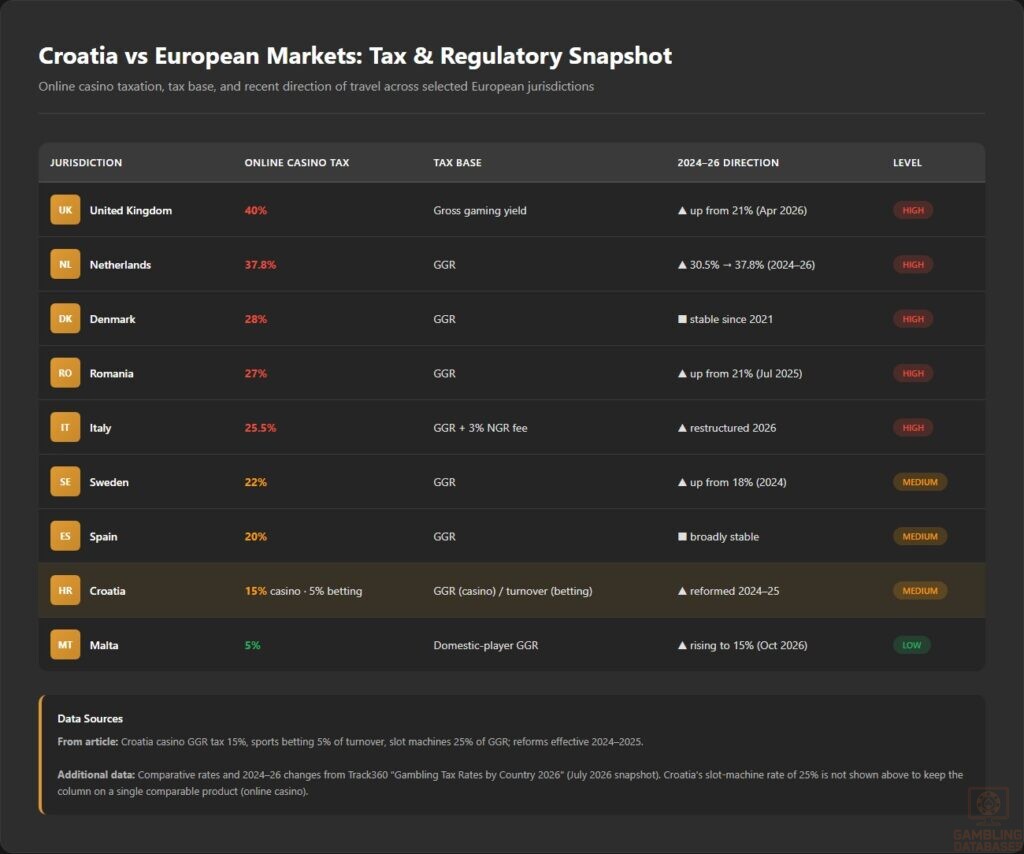The image size is (1024, 854).
Task: Click the Sweden jurisdiction name
Action: click(x=109, y=482)
